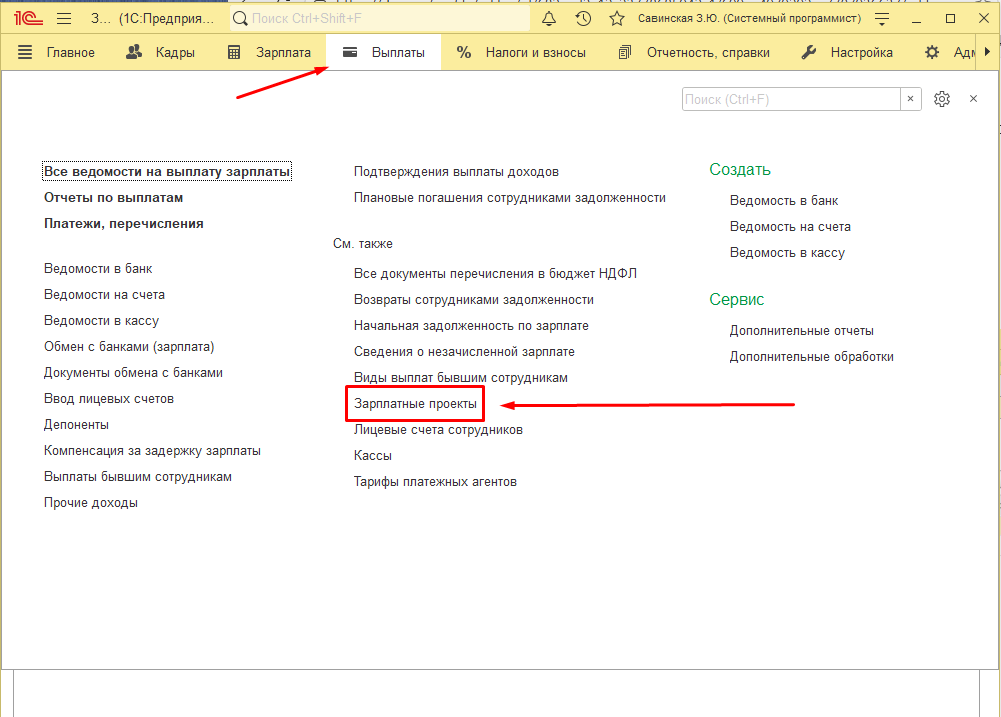Image resolution: width=1001 pixels, height=717 pixels.
Task: Open Выплаты бывшим сотрудникам
Action: (138, 477)
